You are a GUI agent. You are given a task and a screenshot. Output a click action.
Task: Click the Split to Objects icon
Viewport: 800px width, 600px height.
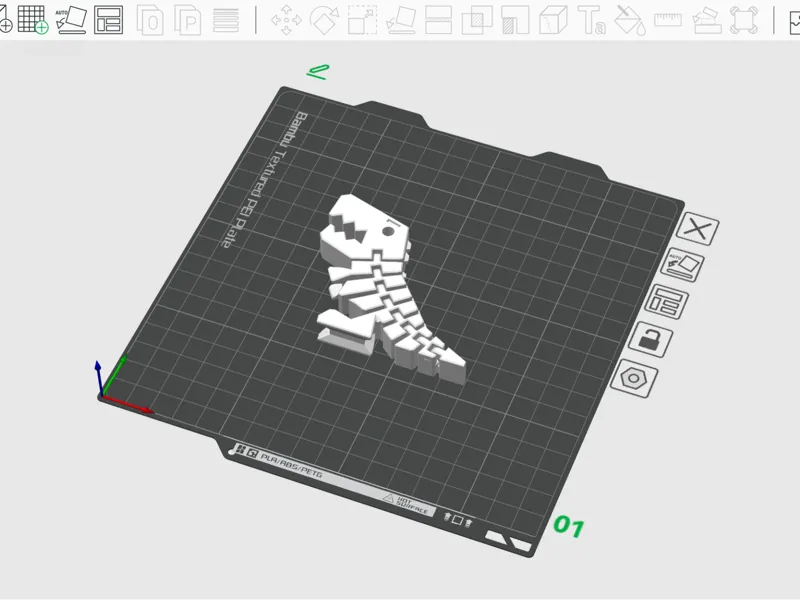pos(151,20)
